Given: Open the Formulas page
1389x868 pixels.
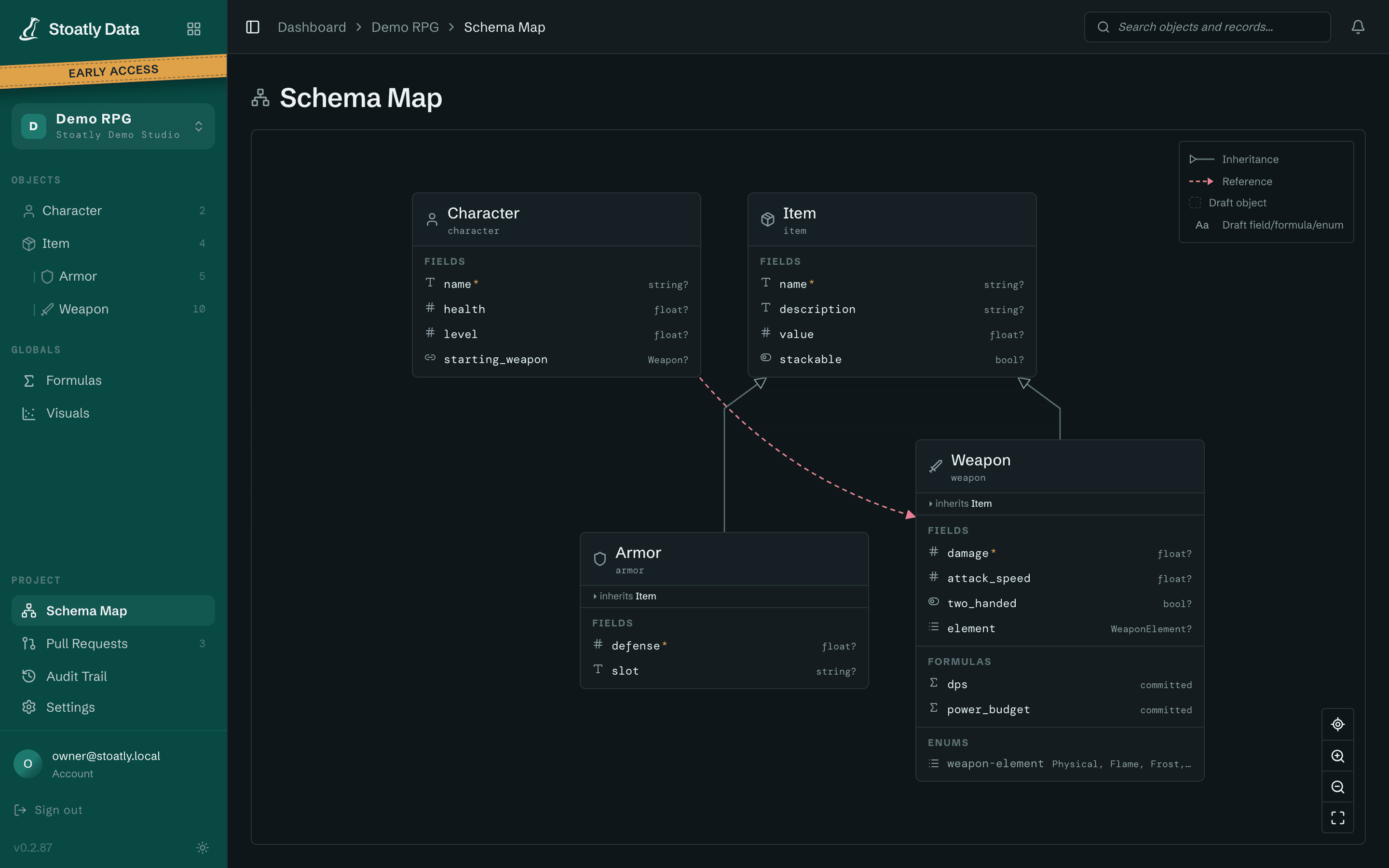Looking at the screenshot, I should pos(113,380).
